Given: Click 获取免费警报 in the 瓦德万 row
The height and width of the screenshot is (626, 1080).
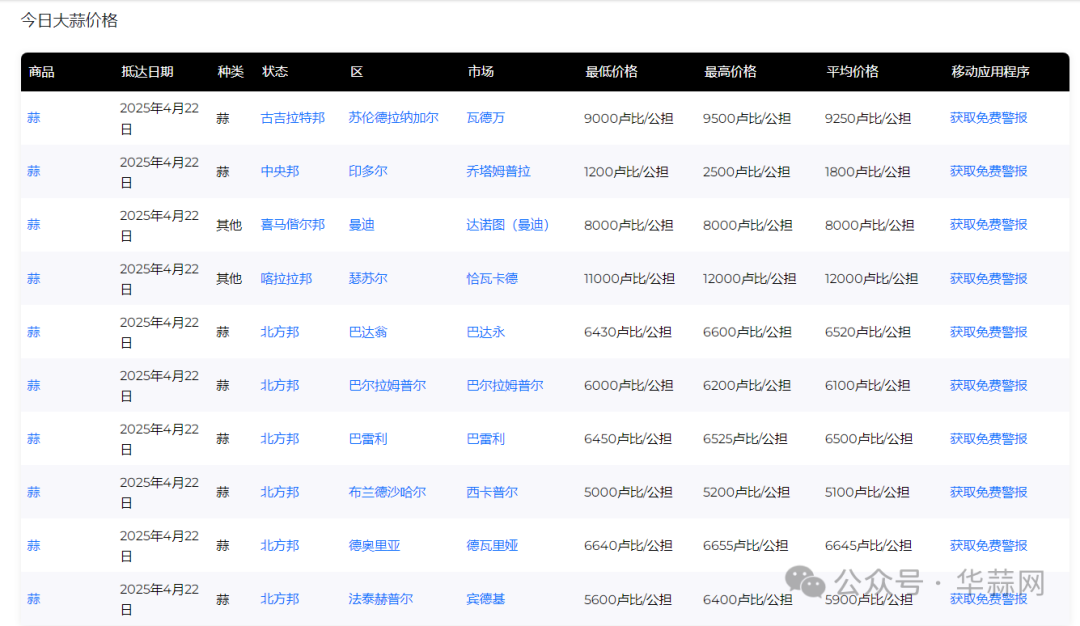Looking at the screenshot, I should coord(988,118).
